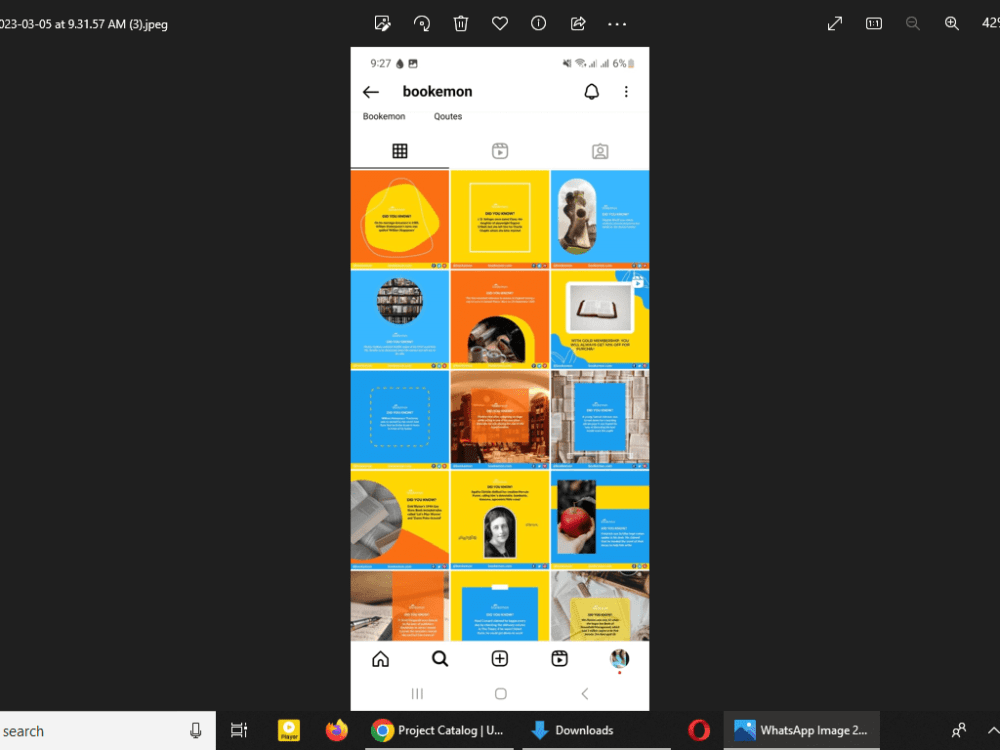This screenshot has height=750, width=1000.
Task: Open file info with the info icon
Action: pos(538,24)
